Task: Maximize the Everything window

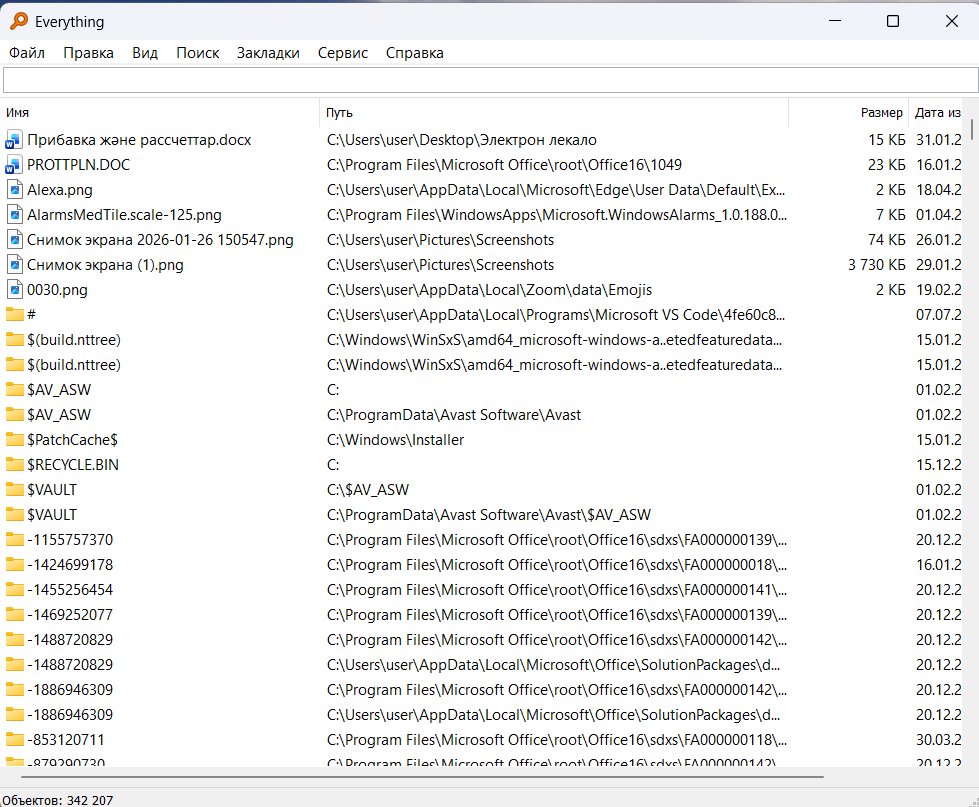Action: 893,21
